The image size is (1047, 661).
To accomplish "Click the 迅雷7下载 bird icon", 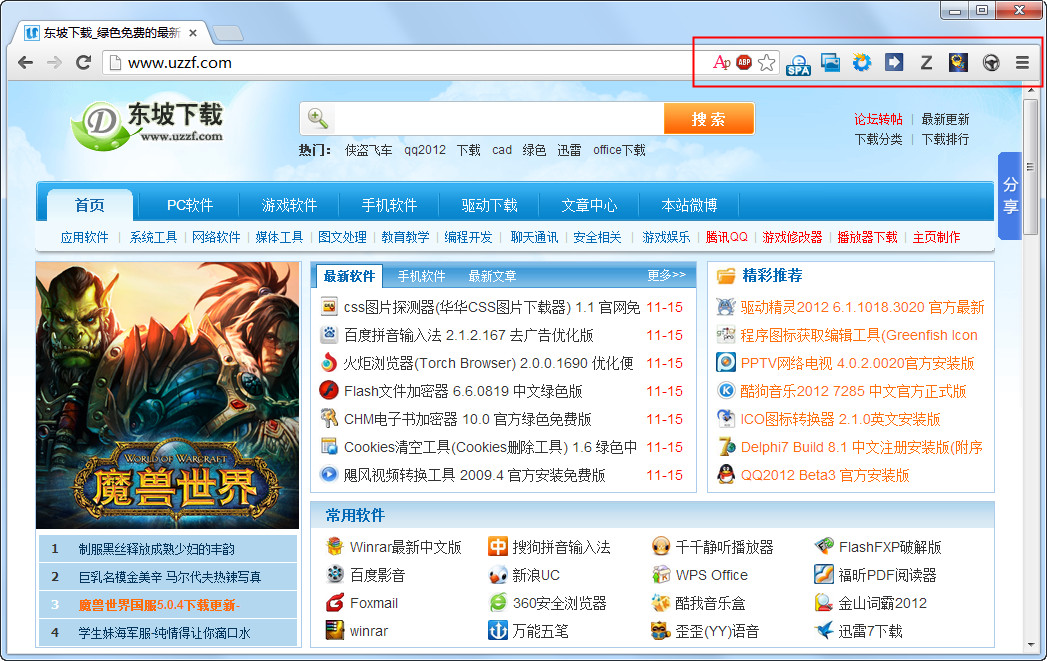I will pos(824,630).
